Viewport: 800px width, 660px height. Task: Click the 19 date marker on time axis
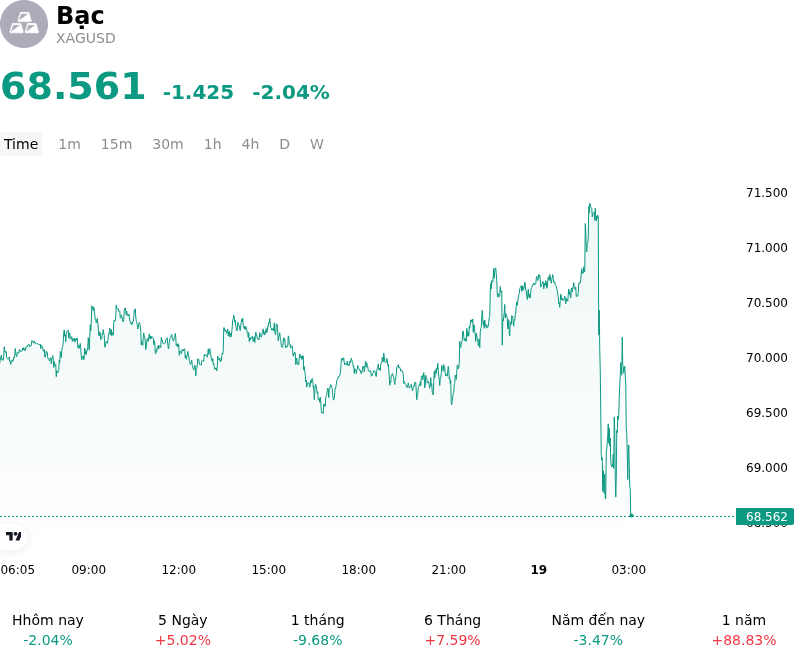pos(539,570)
